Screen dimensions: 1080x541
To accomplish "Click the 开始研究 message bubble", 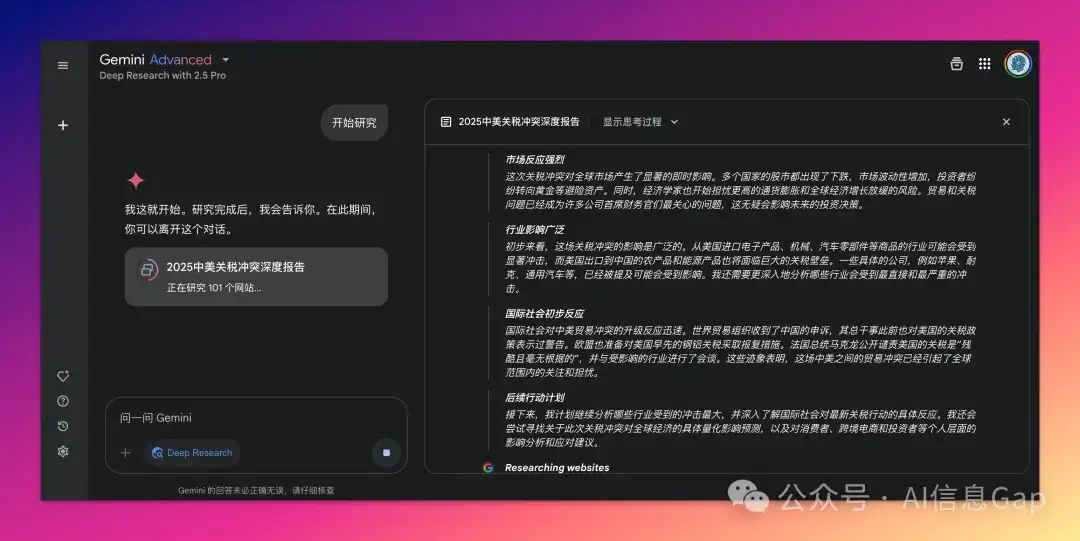I will click(x=355, y=123).
